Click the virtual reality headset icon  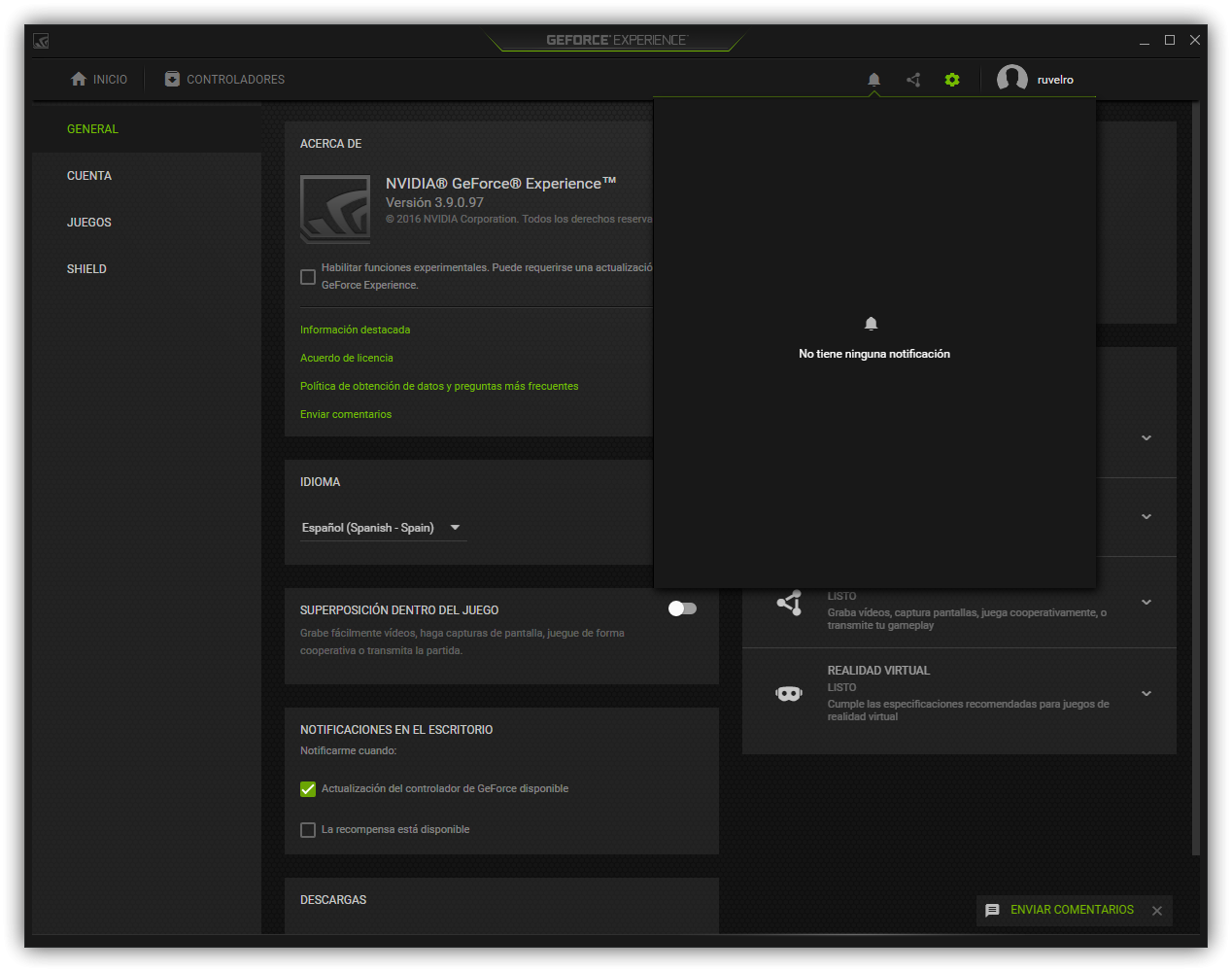(789, 693)
